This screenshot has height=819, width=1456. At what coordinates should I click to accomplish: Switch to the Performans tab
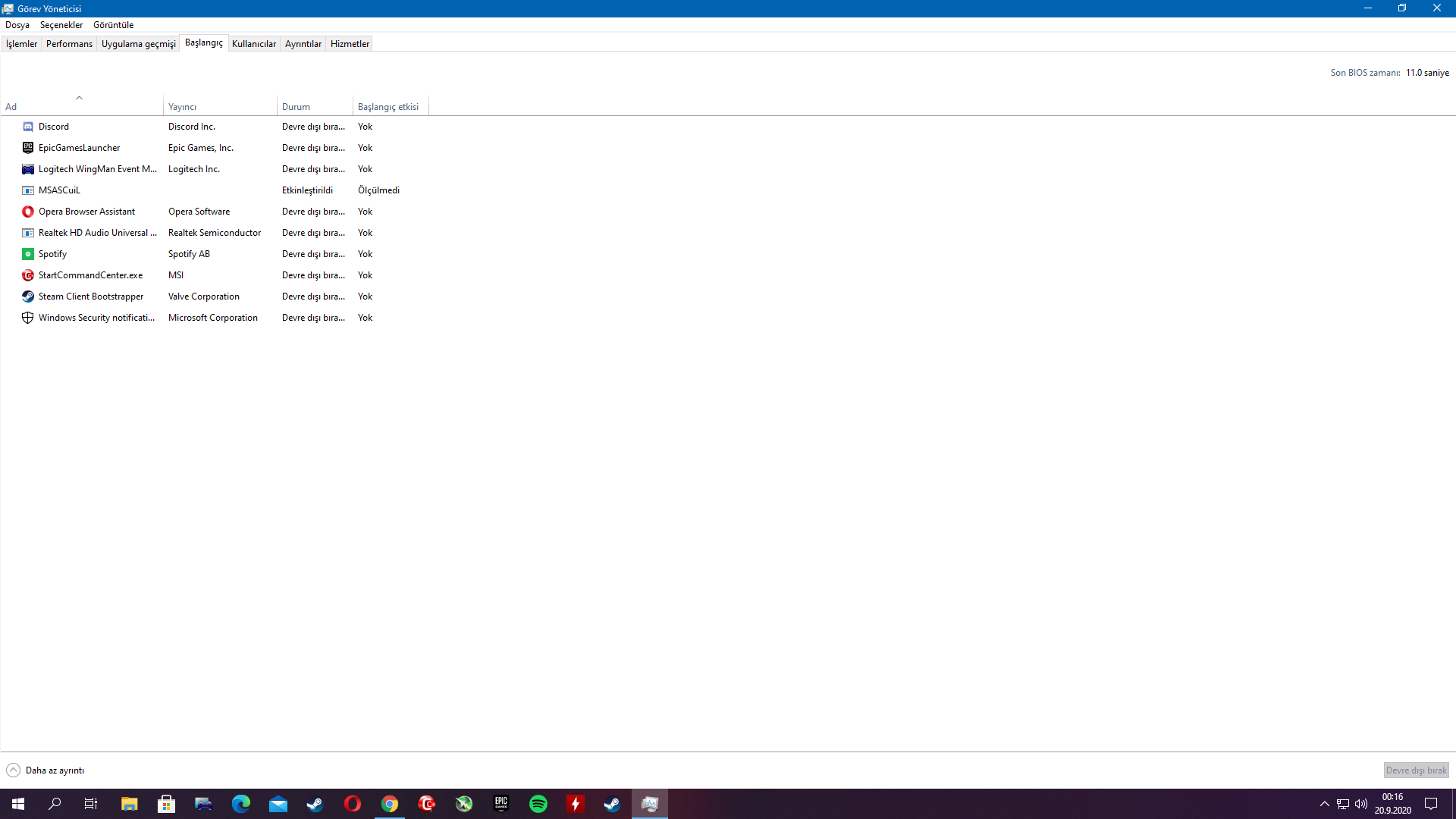(x=69, y=44)
